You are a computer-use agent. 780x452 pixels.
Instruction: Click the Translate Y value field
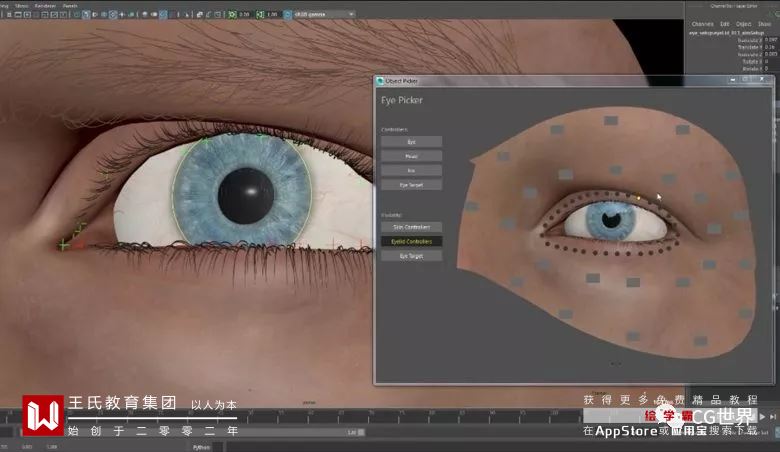click(x=771, y=47)
